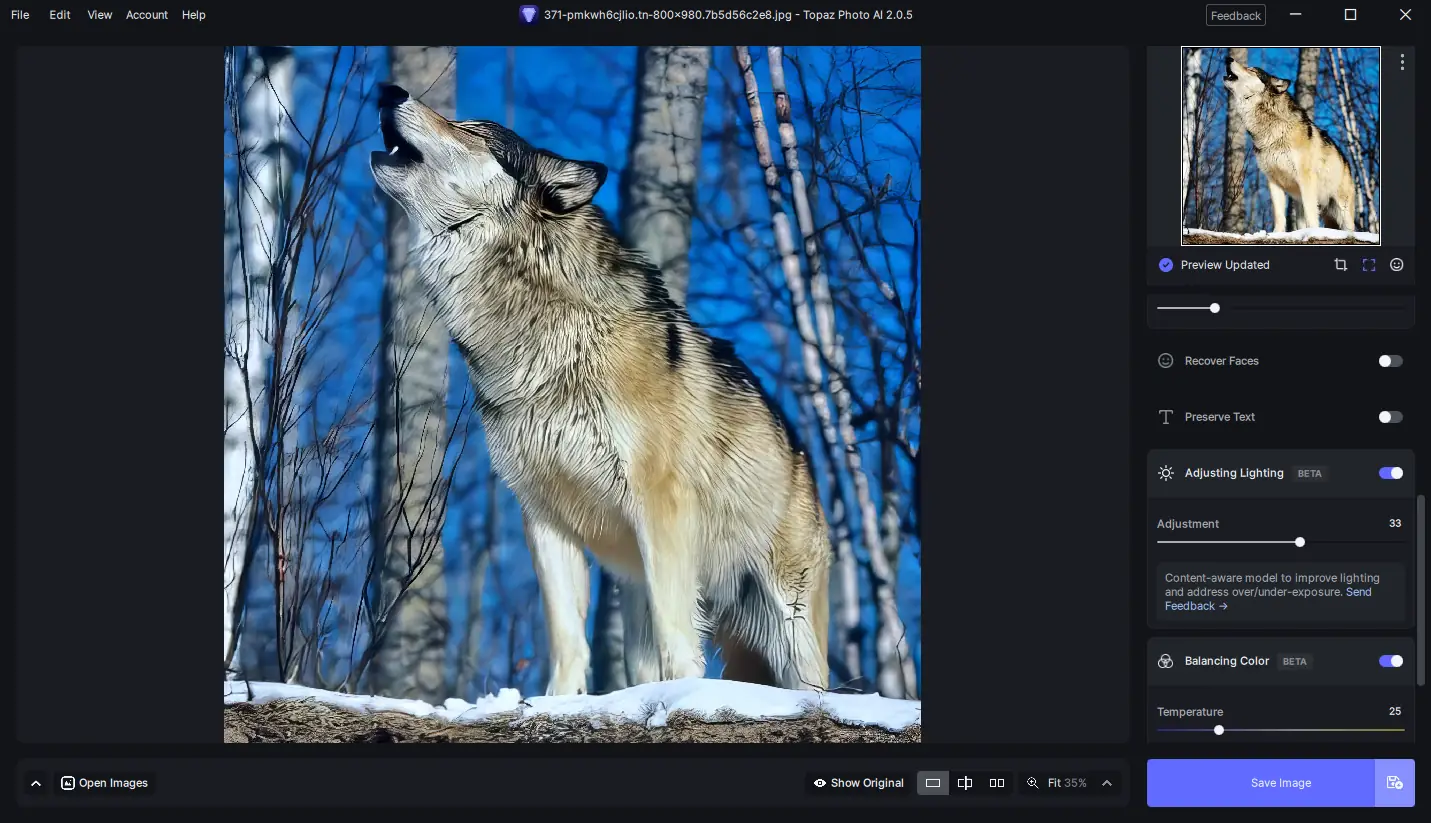
Task: Expand the zoom level chevron
Action: point(1106,783)
